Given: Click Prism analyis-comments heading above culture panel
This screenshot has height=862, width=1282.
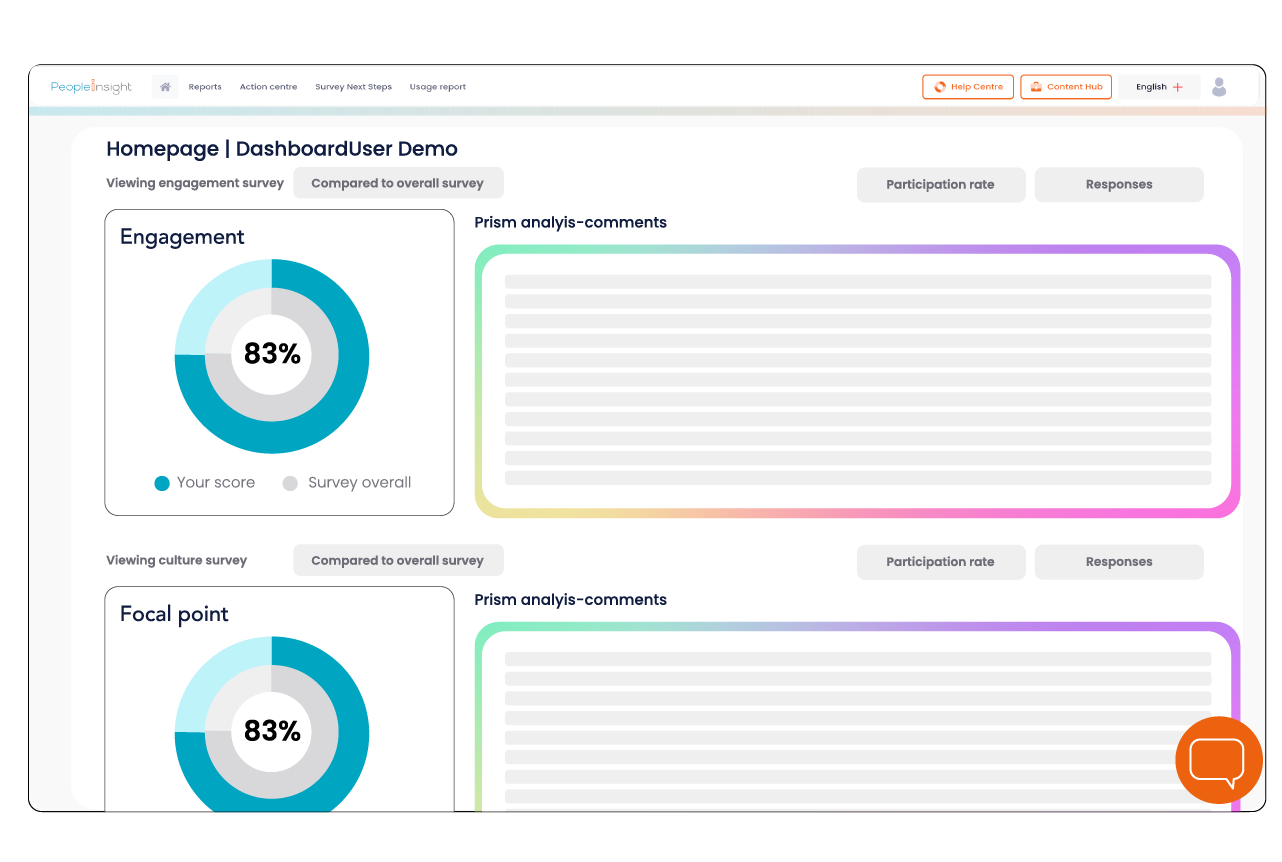Looking at the screenshot, I should [x=570, y=599].
